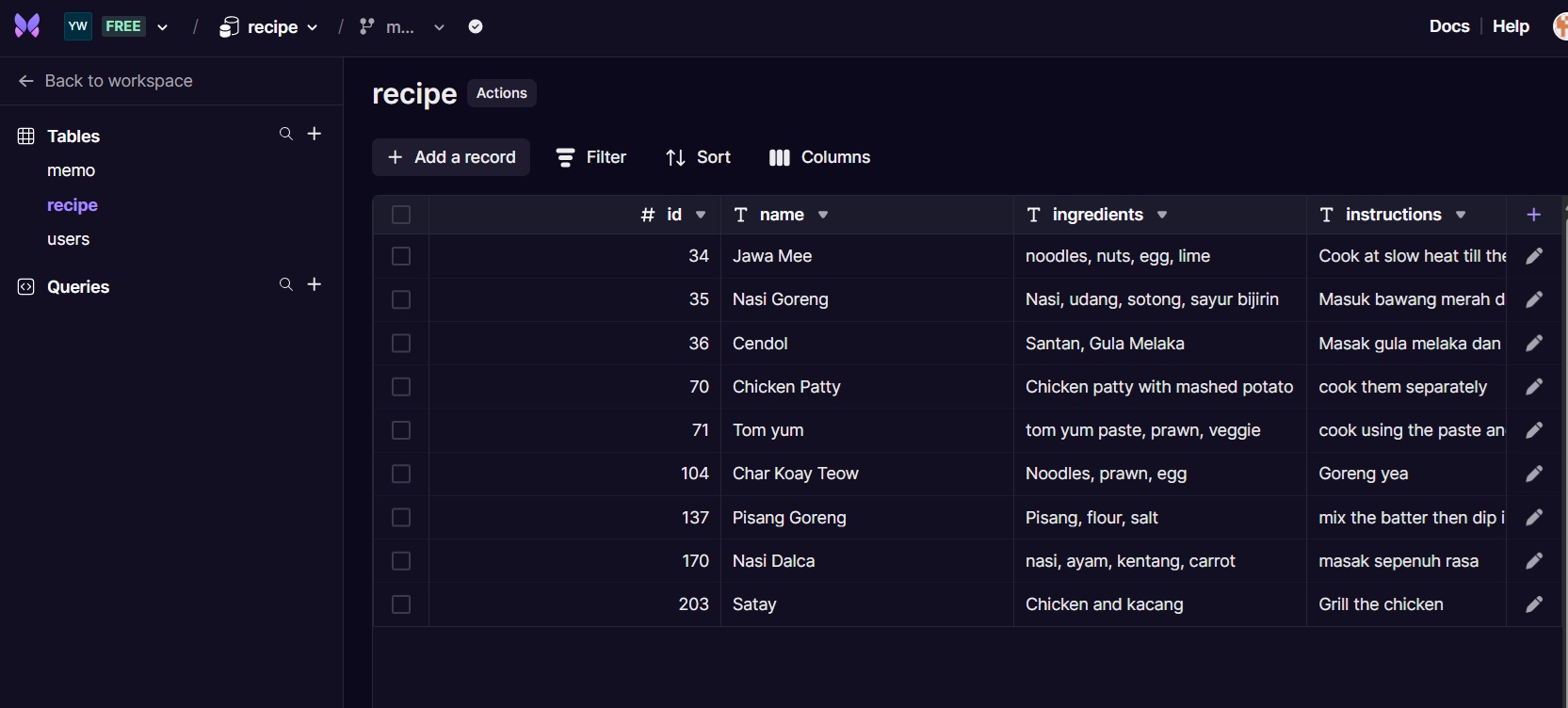Toggle the select-all checkbox in table header
This screenshot has height=708, width=1568.
(401, 215)
